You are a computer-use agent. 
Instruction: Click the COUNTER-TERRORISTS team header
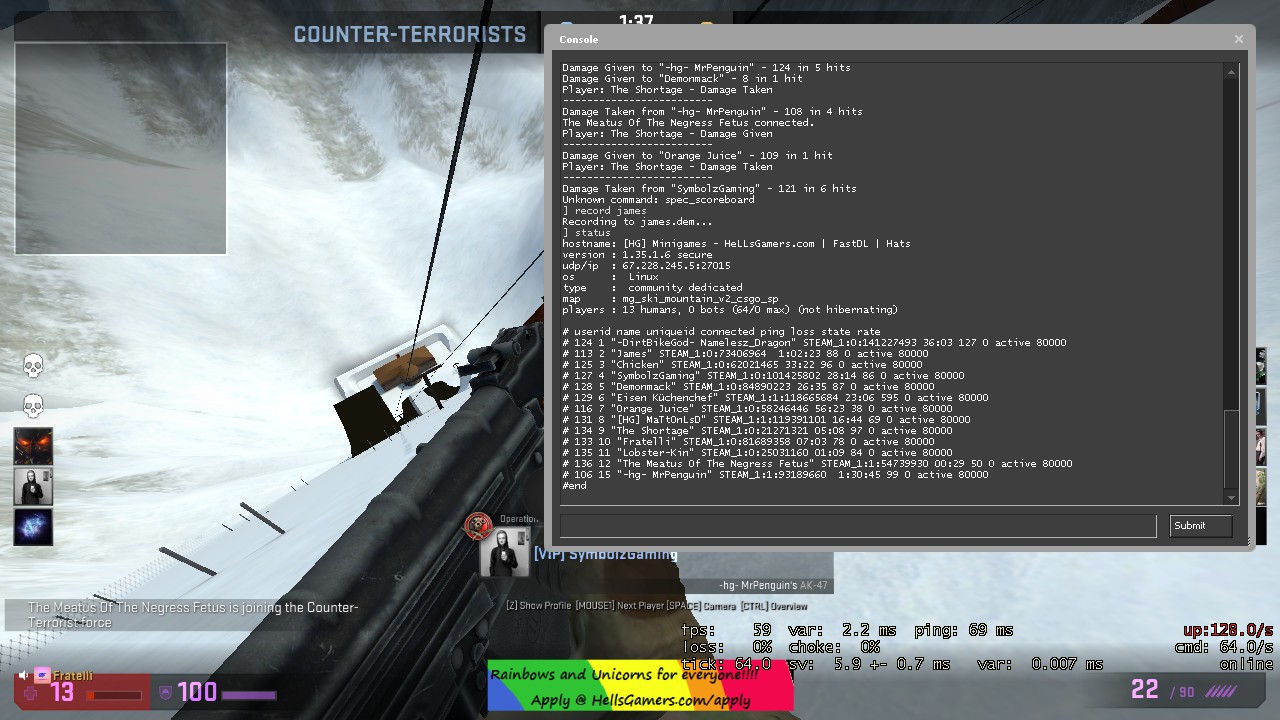[x=410, y=35]
